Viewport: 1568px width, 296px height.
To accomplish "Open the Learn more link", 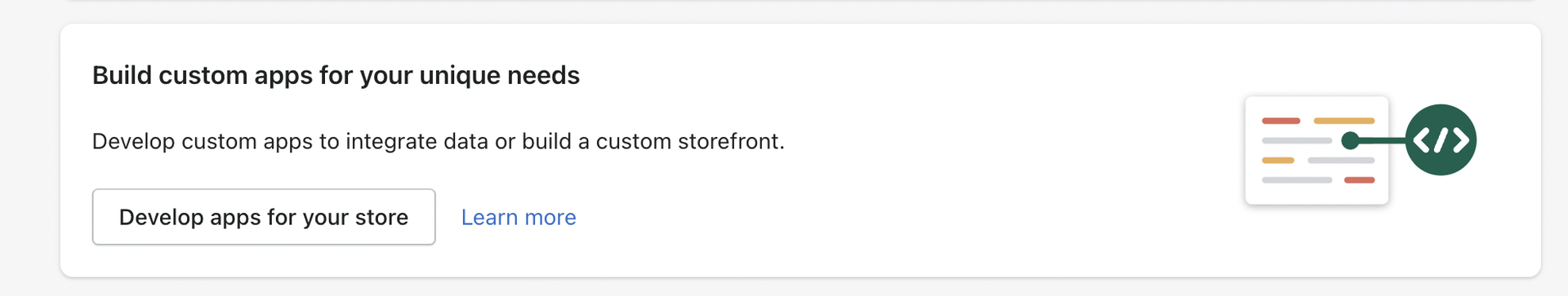I will (519, 218).
